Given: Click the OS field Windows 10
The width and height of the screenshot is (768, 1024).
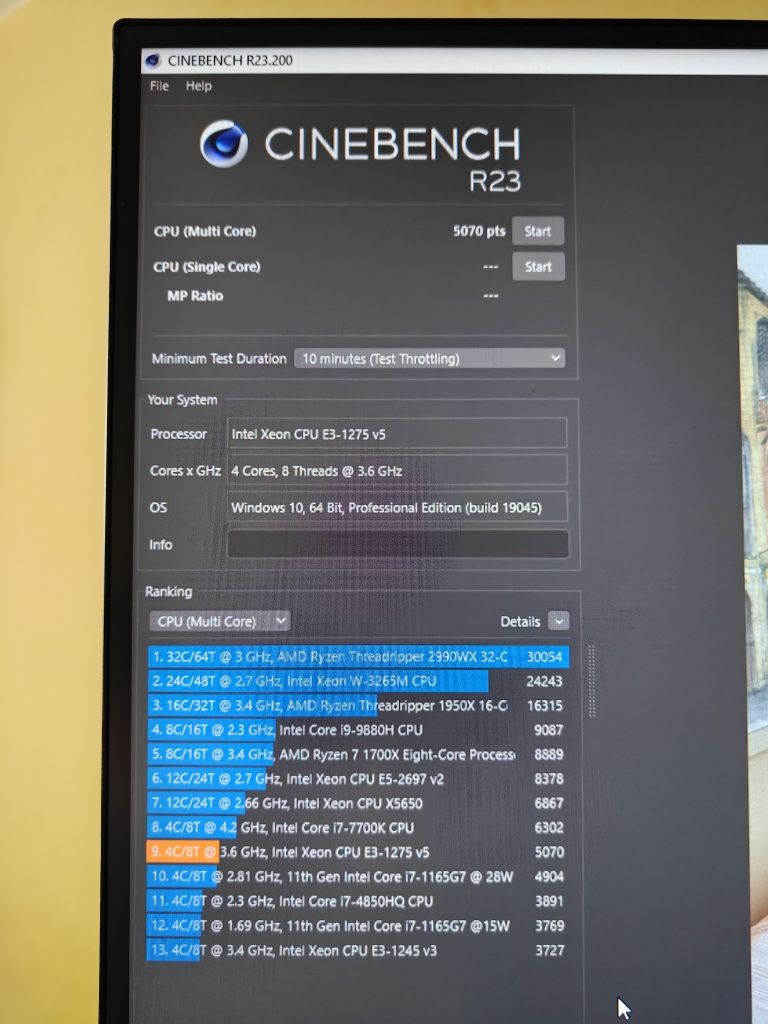Looking at the screenshot, I should [397, 507].
